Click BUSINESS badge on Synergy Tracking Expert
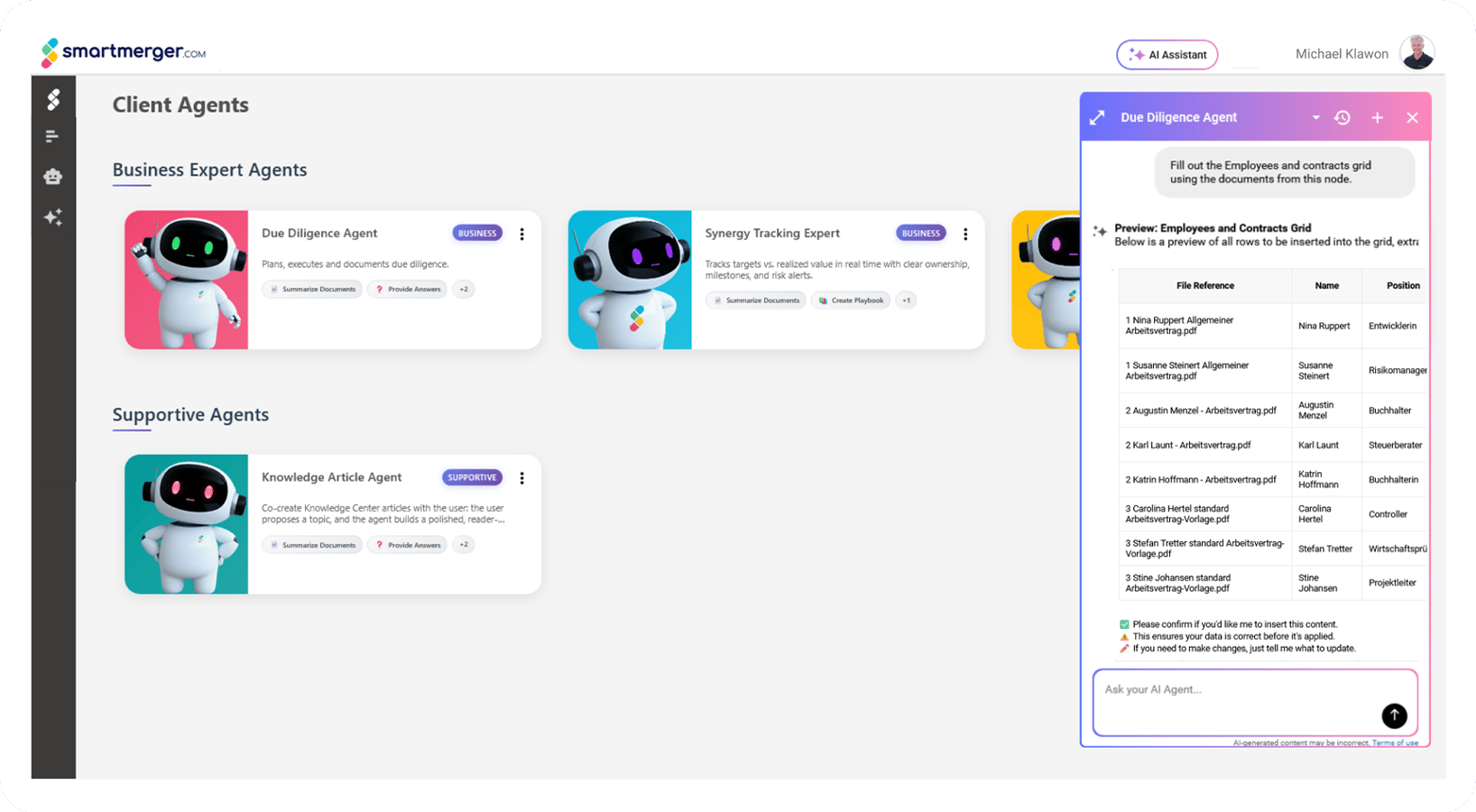 pos(920,233)
